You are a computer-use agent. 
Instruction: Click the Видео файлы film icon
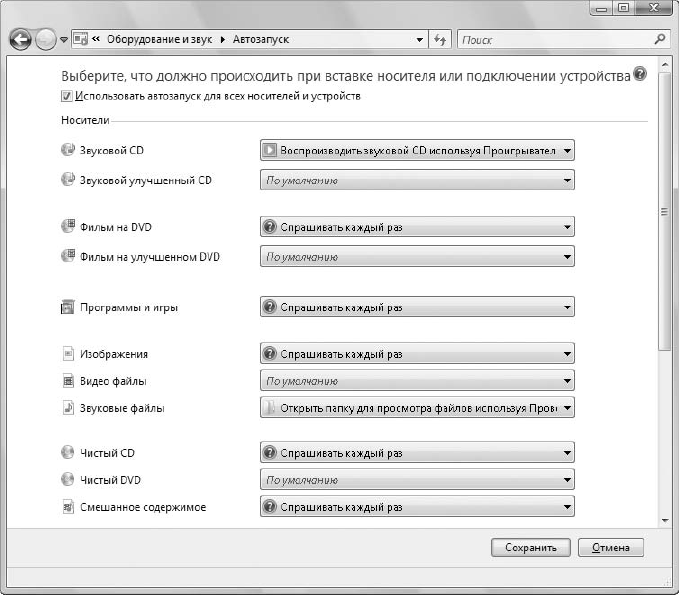point(68,381)
